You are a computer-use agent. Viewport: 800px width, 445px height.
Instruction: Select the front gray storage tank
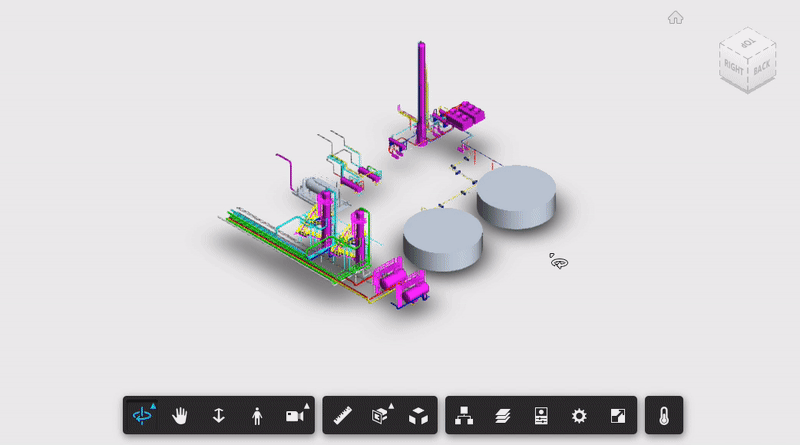(443, 239)
